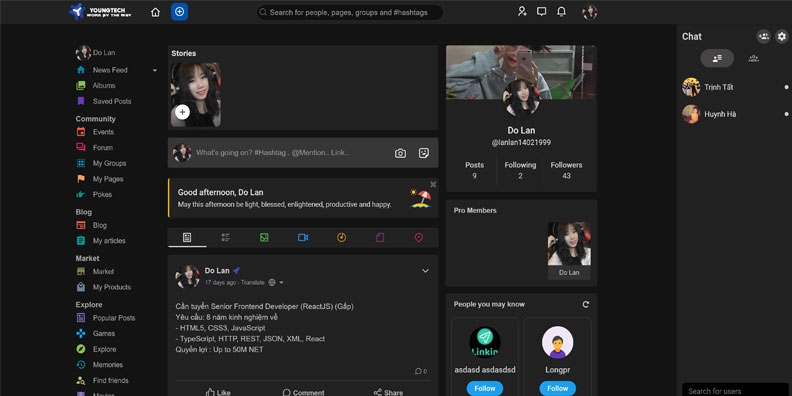The width and height of the screenshot is (792, 396).
Task: Click the YoungTech logo
Action: 100,11
